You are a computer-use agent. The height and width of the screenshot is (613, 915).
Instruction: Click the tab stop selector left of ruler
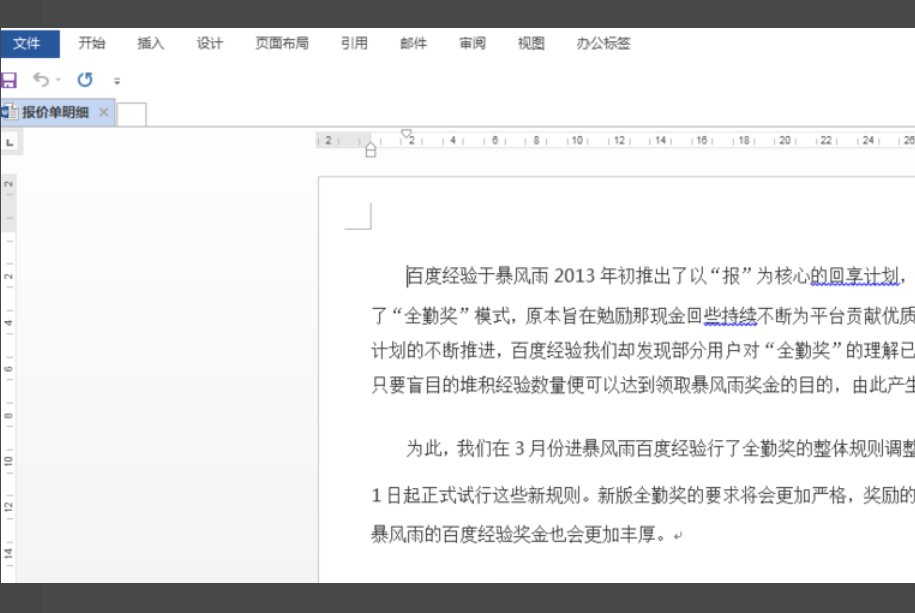[x=11, y=143]
